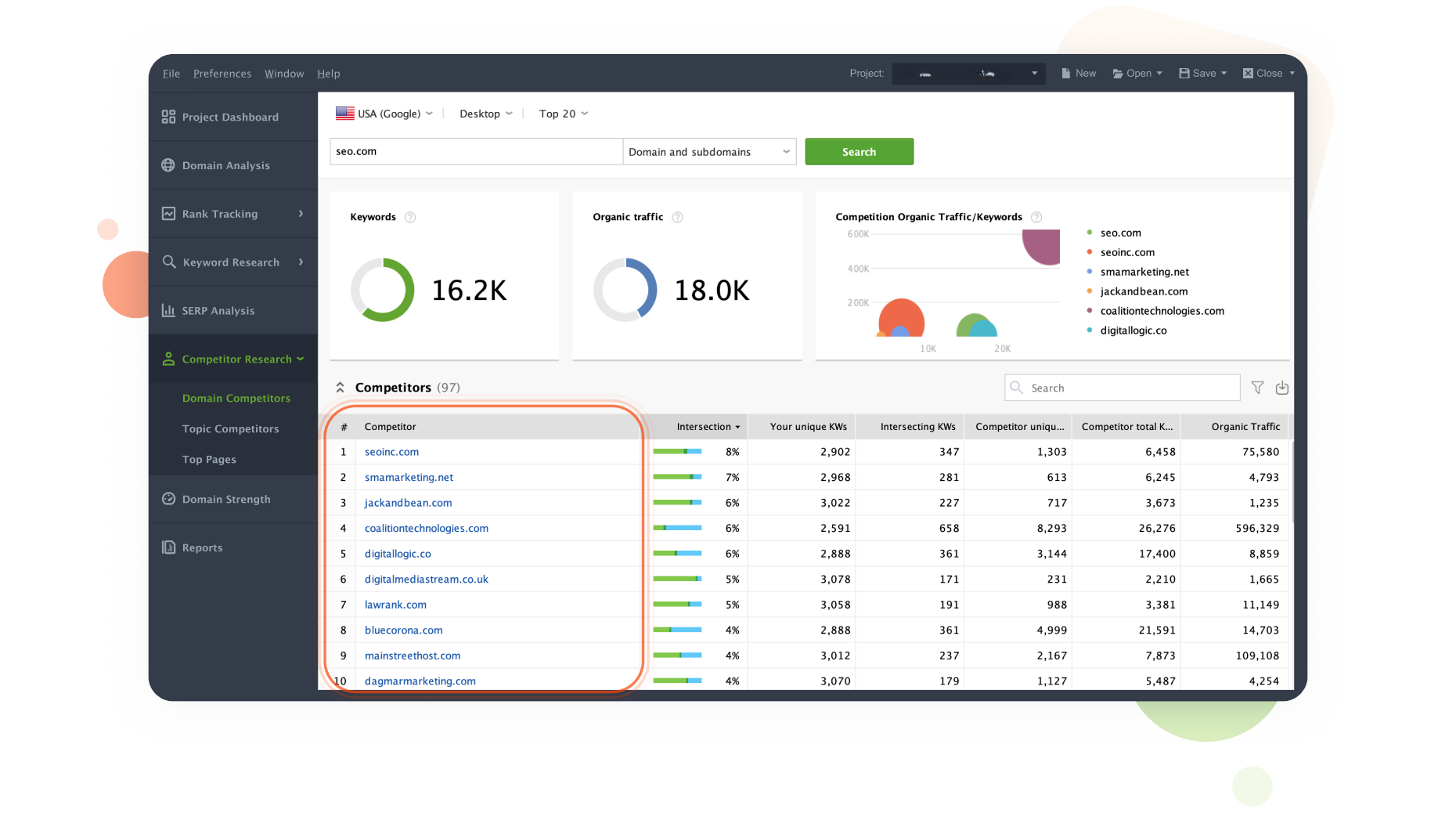Sort by Organic Traffic column
1456x831 pixels.
(x=1235, y=427)
